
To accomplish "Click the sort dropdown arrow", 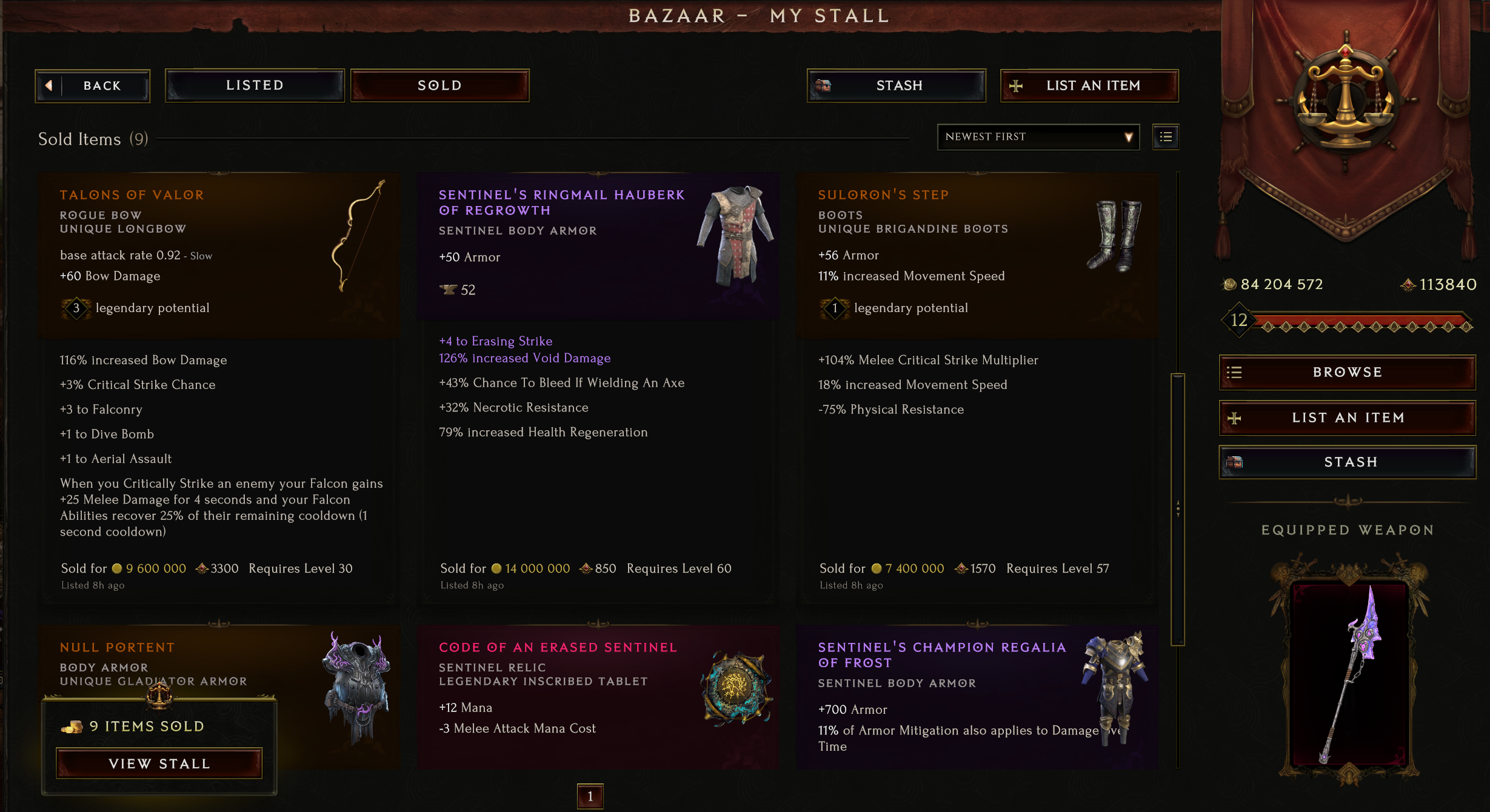I will pyautogui.click(x=1128, y=137).
